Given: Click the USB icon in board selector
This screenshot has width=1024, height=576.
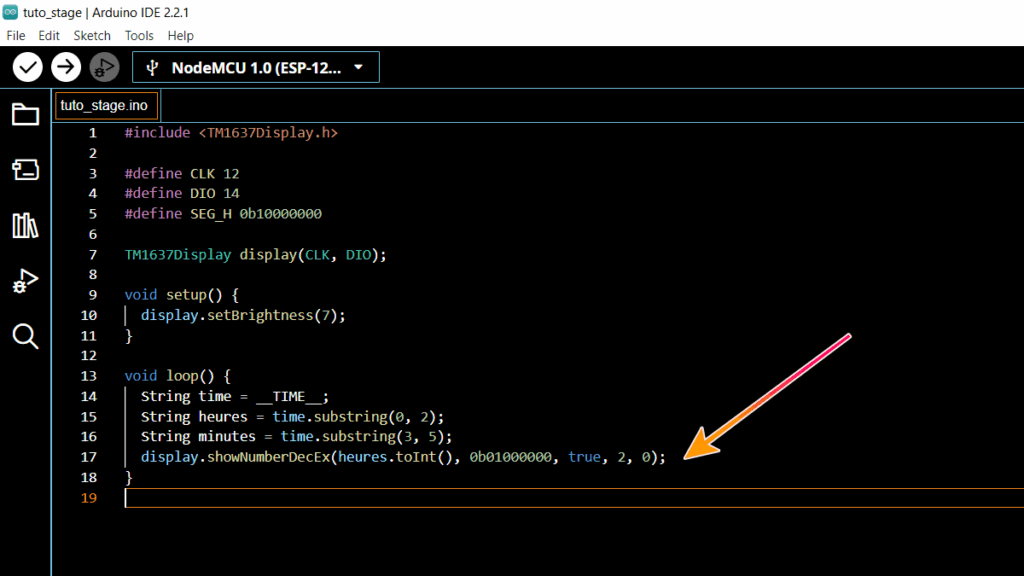Looking at the screenshot, I should [x=152, y=68].
